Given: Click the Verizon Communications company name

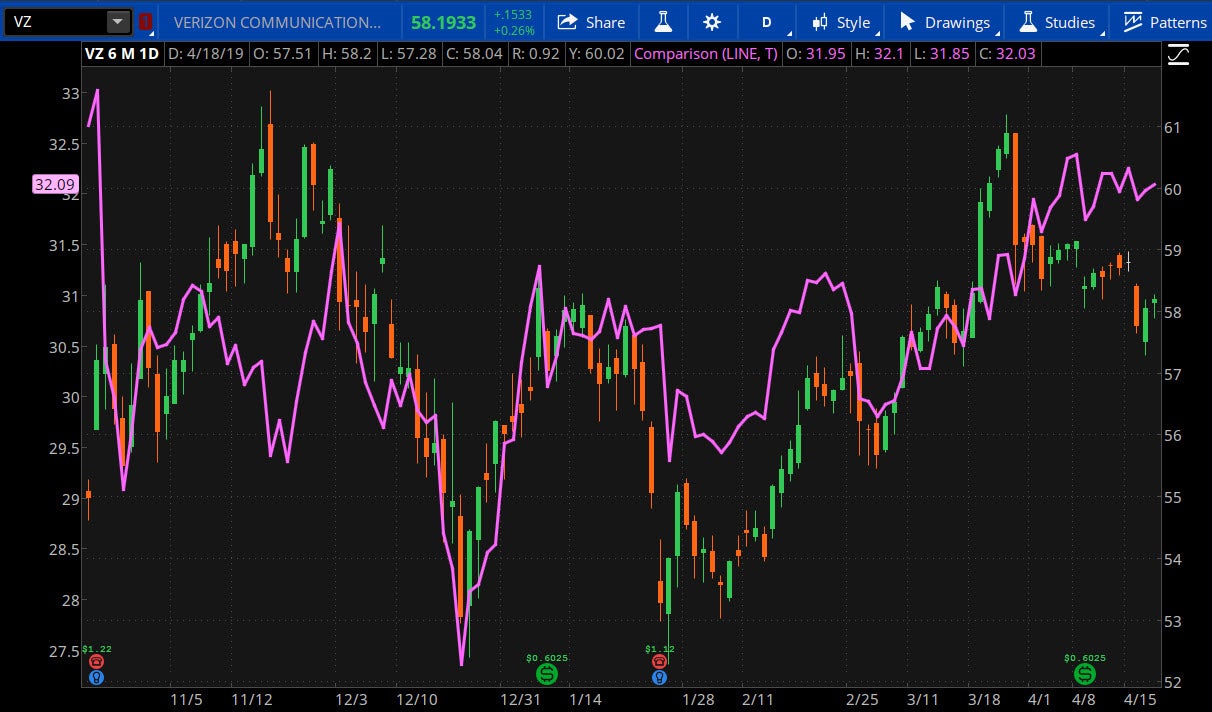Looking at the screenshot, I should click(277, 22).
